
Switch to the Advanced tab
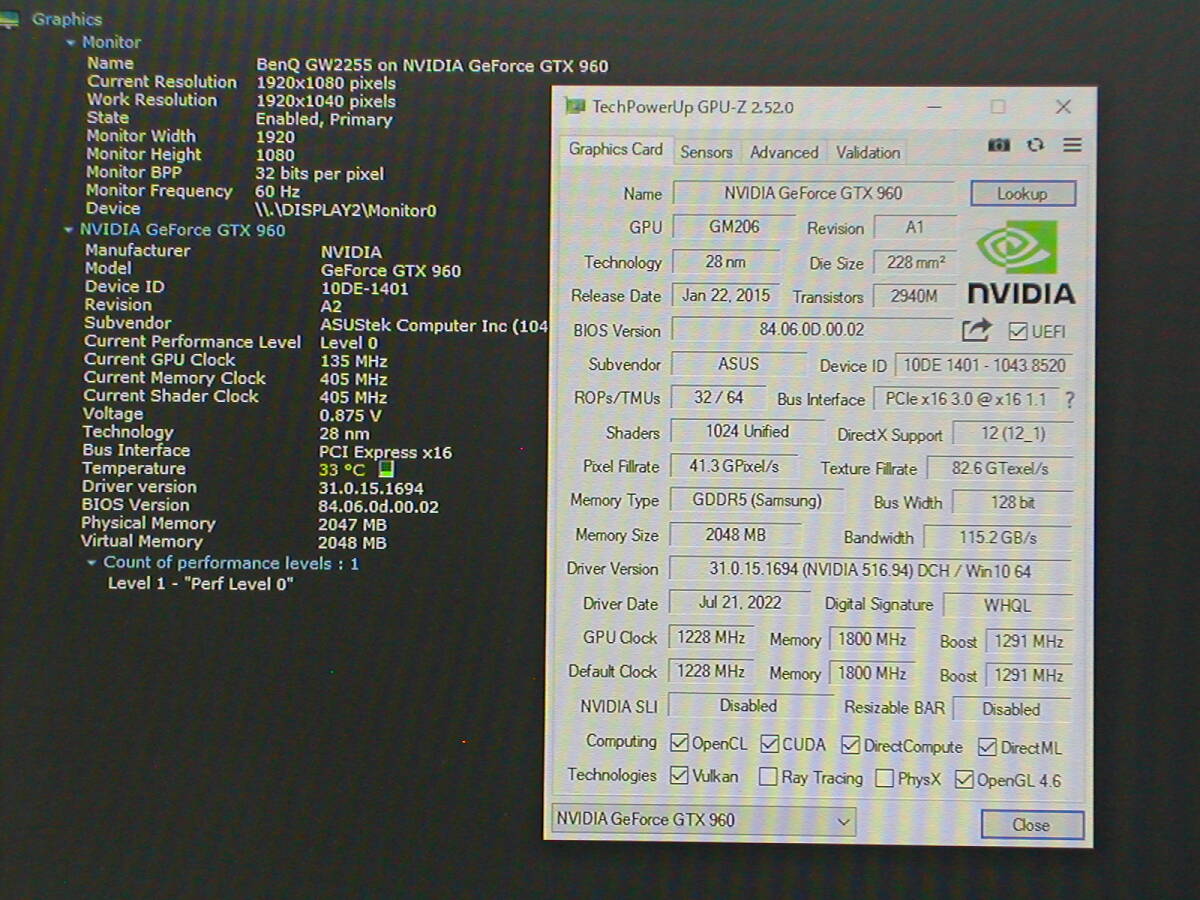(784, 152)
